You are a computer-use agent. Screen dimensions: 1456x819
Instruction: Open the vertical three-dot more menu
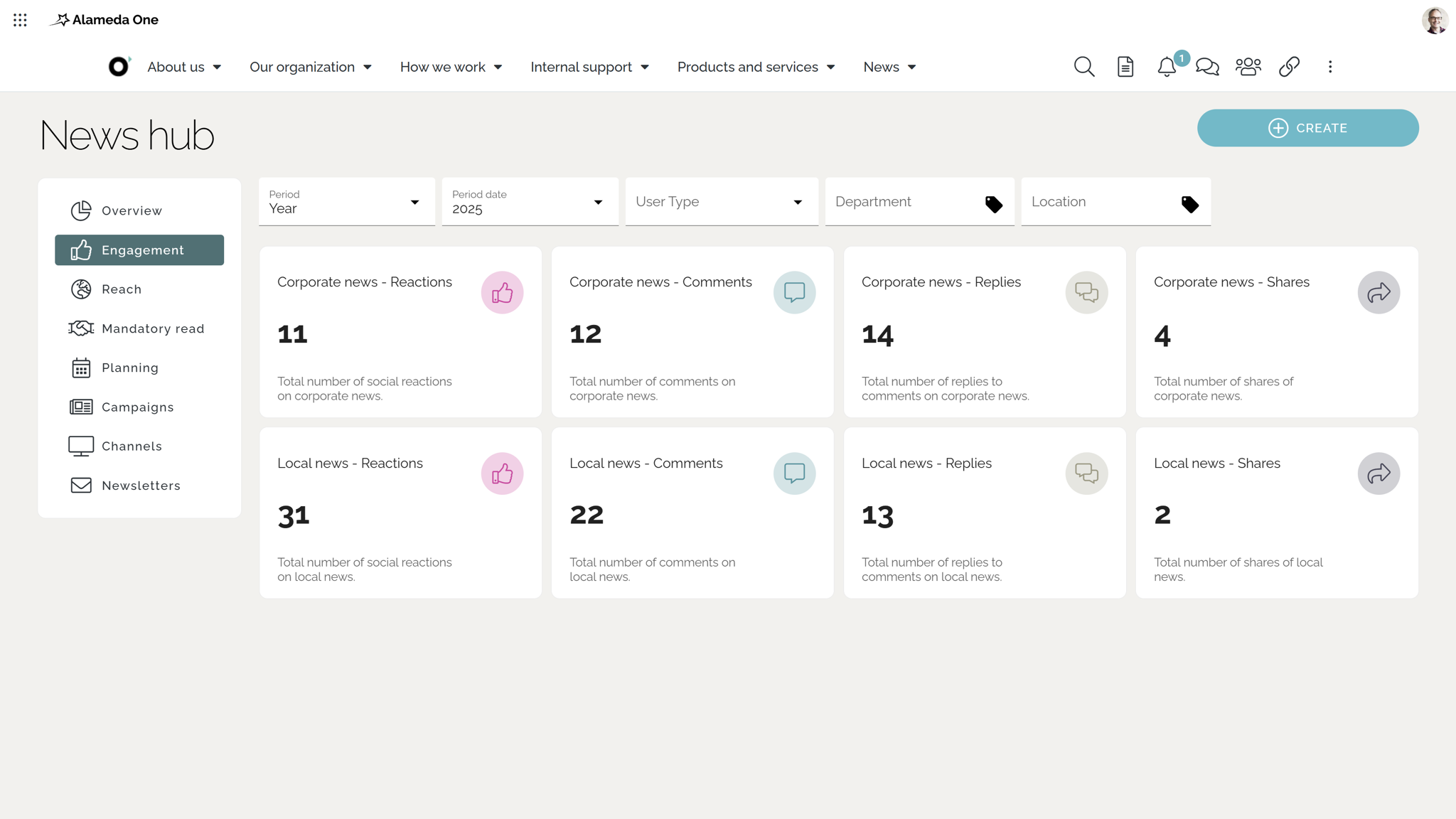(x=1330, y=67)
